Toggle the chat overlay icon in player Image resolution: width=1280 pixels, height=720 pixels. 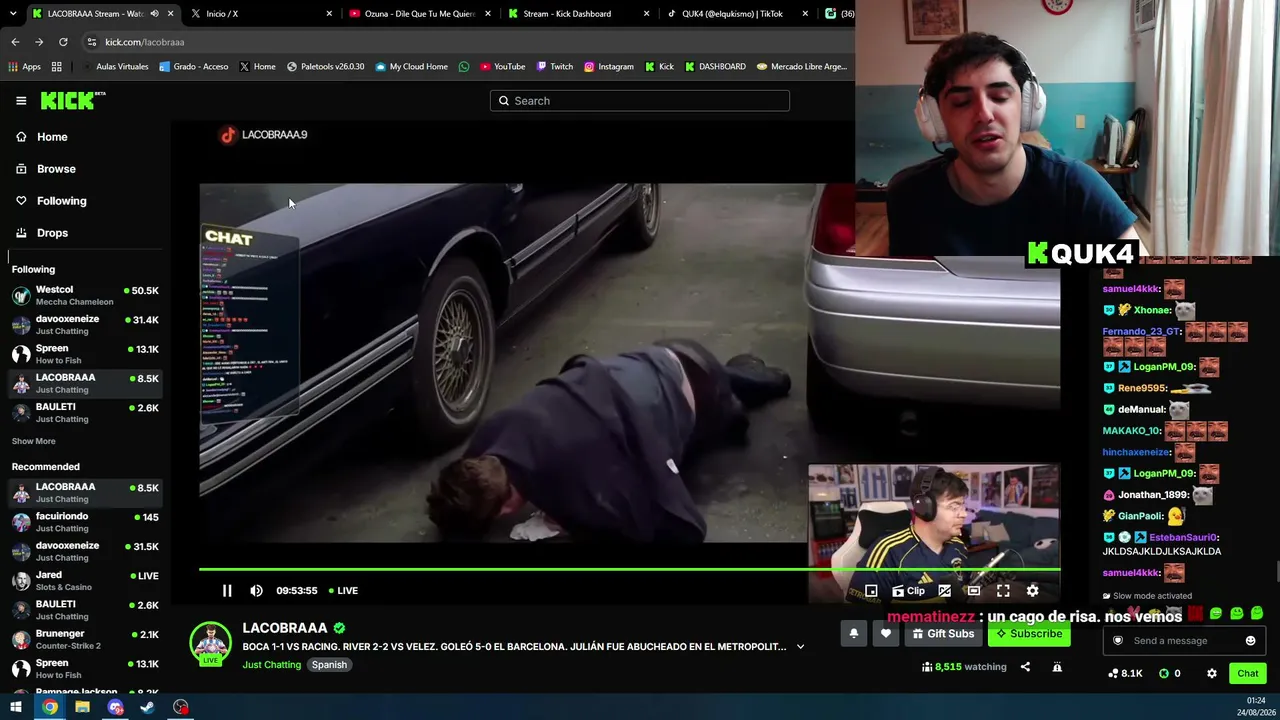(x=944, y=591)
